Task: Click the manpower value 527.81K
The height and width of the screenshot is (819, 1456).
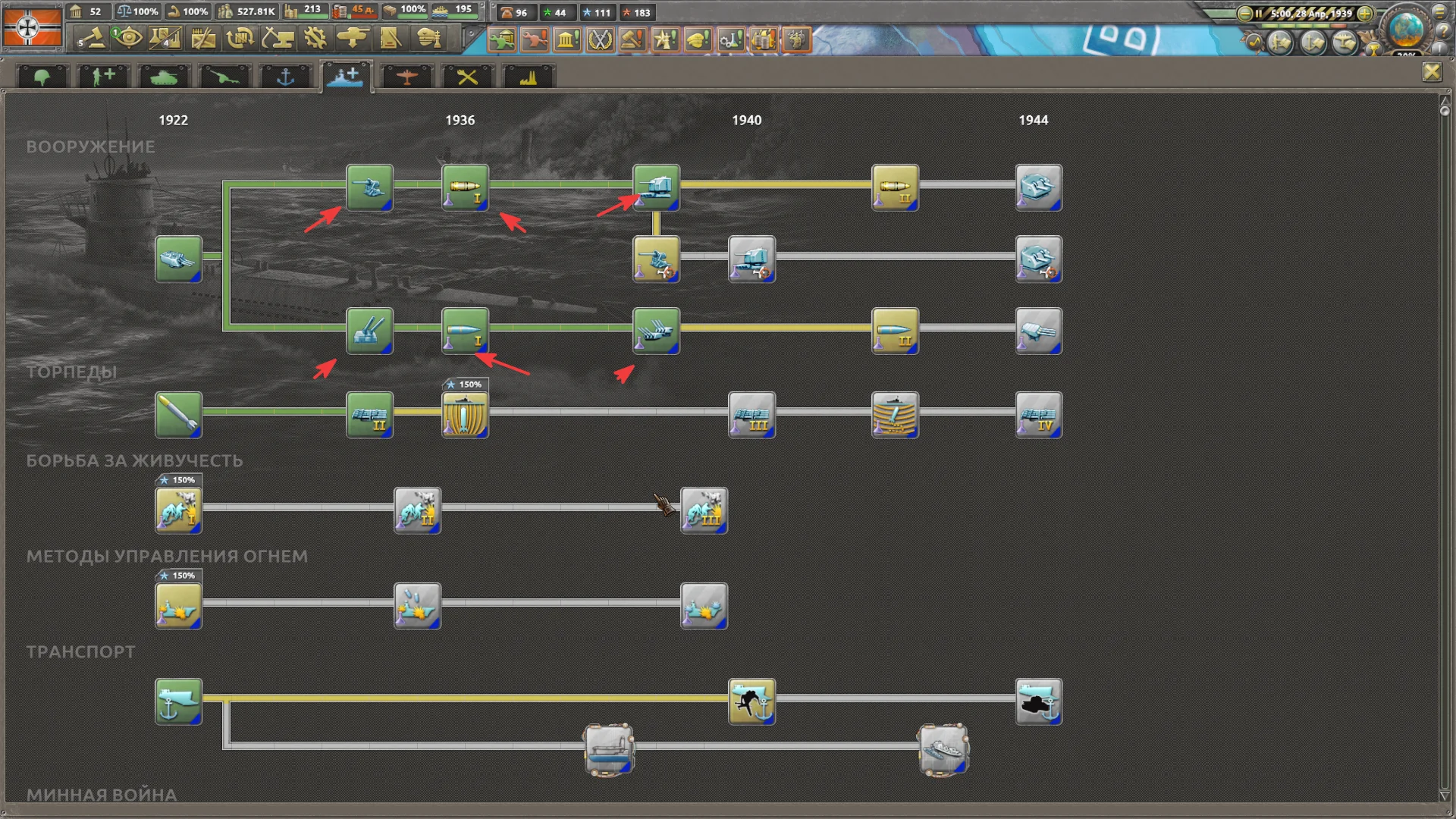Action: 256,11
